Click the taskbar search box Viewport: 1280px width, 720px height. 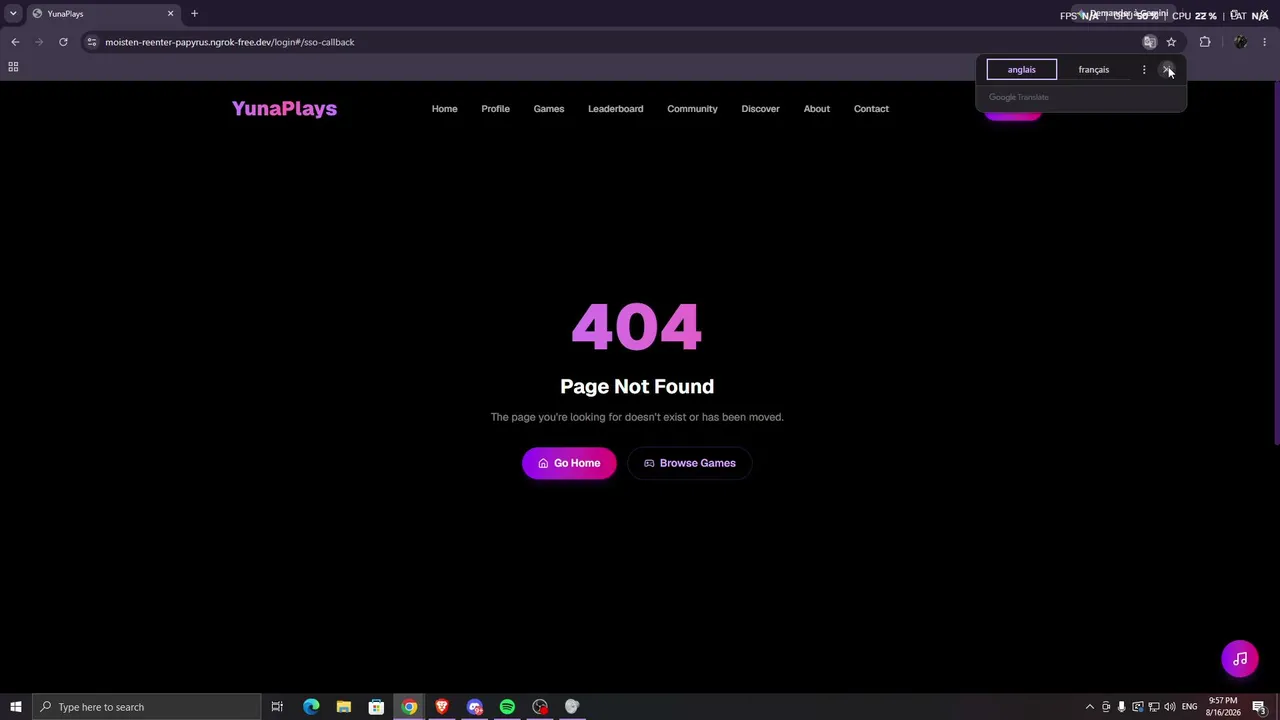pyautogui.click(x=146, y=707)
